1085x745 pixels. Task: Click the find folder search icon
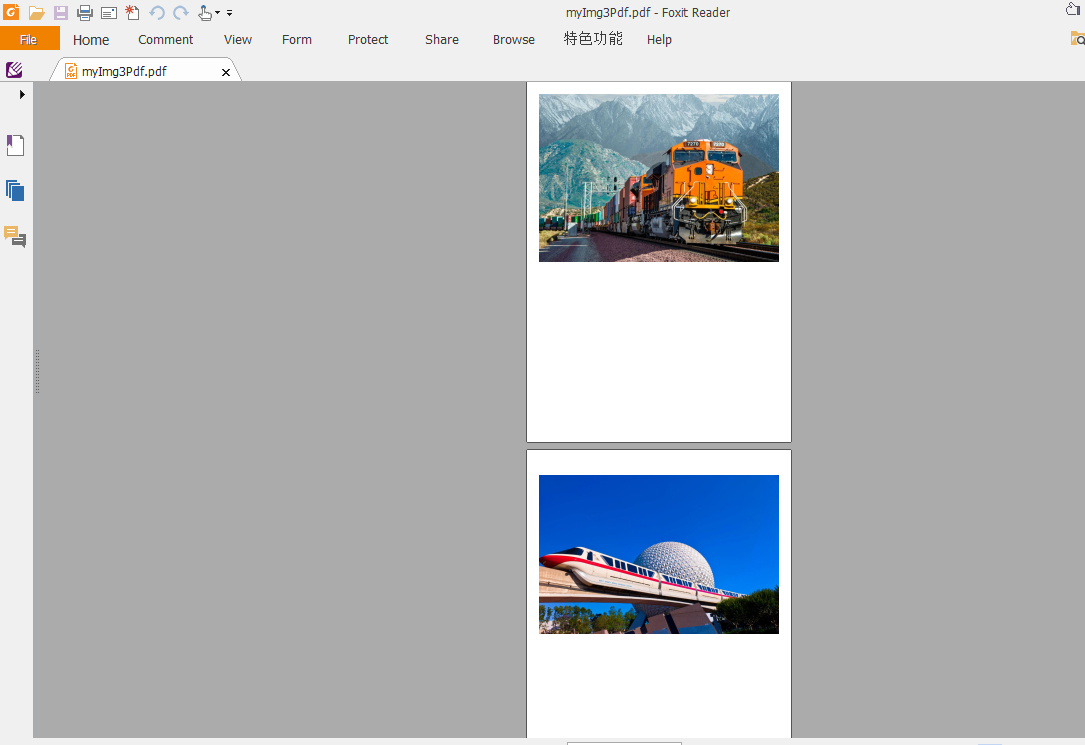click(1077, 39)
